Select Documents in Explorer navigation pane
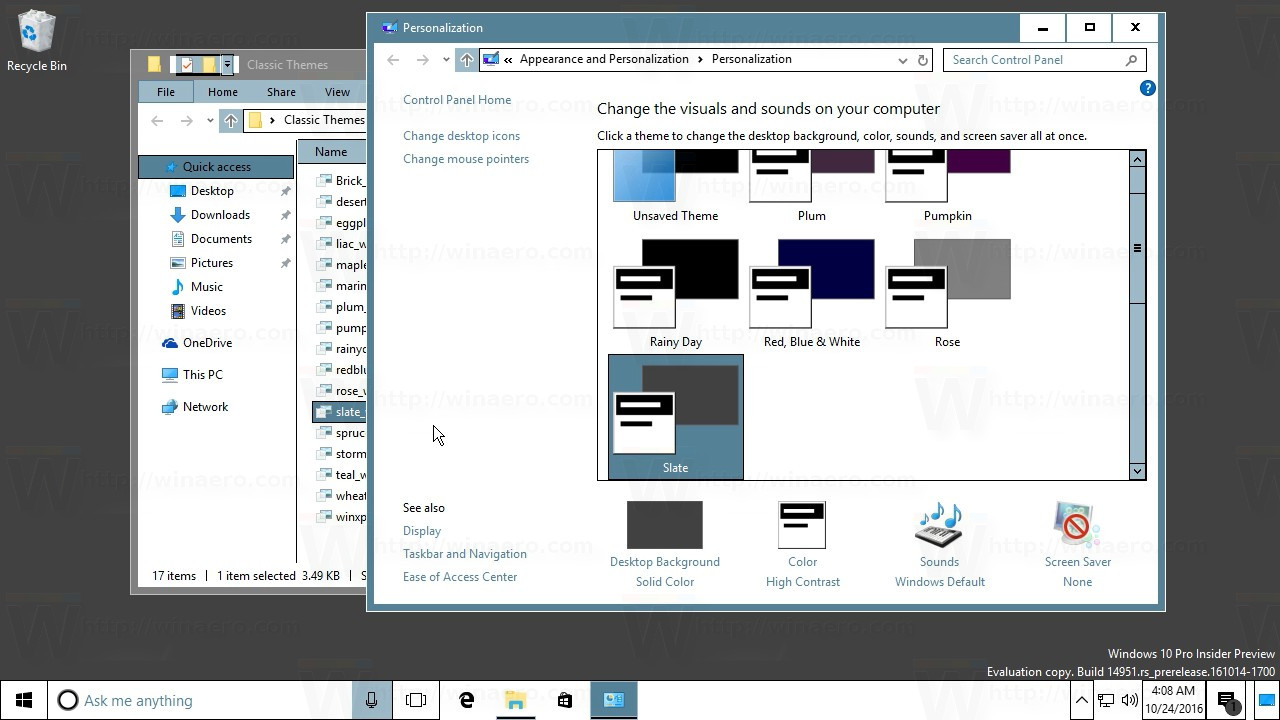 [221, 239]
